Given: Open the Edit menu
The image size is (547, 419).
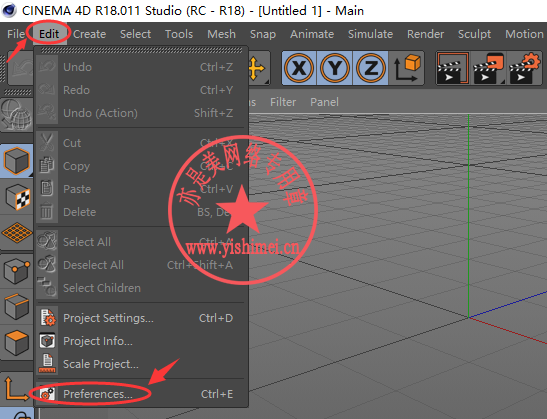Looking at the screenshot, I should coord(49,34).
